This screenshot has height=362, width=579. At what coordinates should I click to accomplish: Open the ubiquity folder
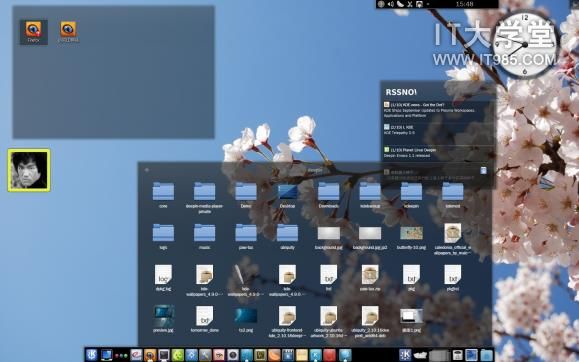(x=287, y=236)
